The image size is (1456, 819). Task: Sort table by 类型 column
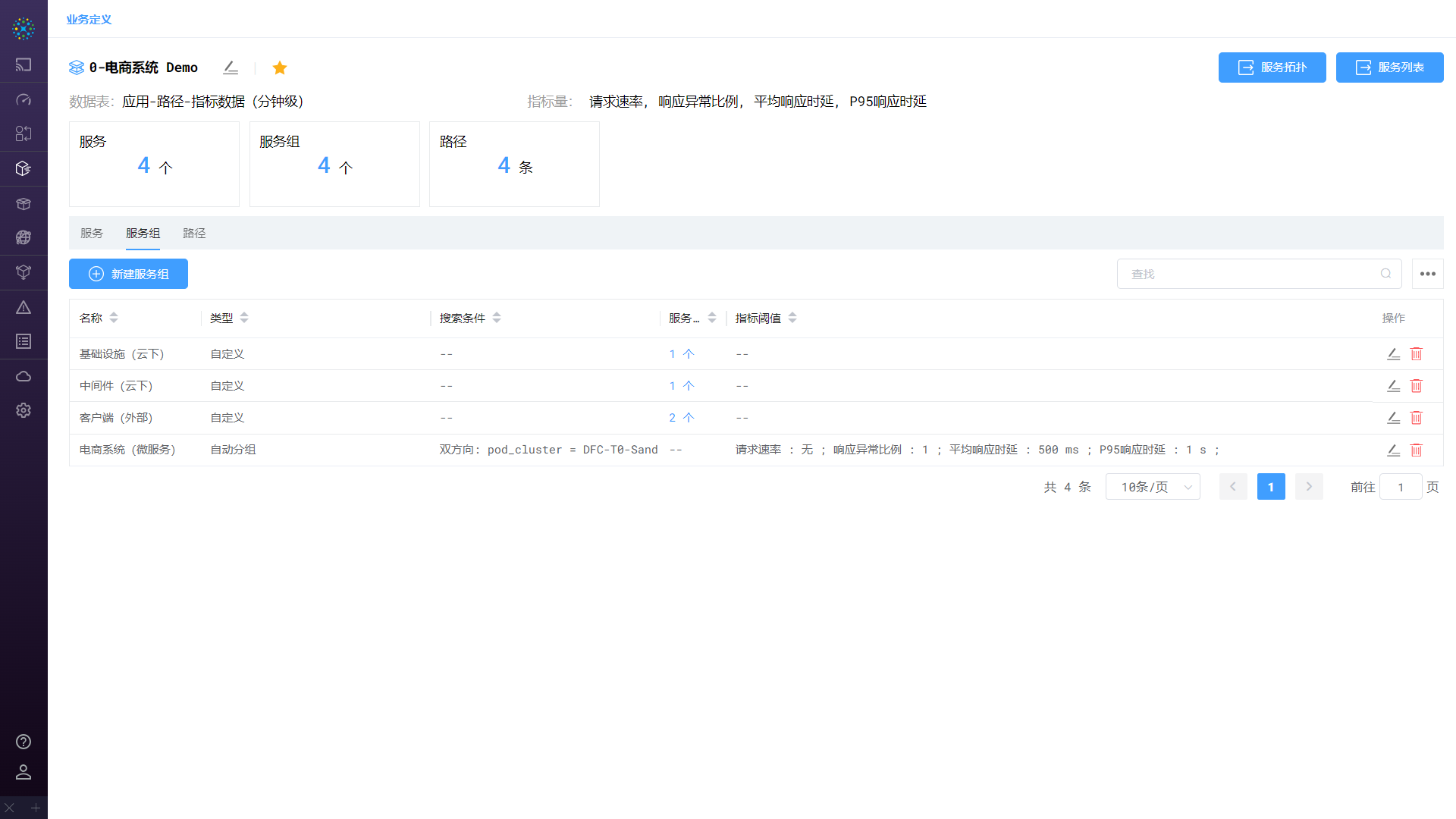coord(244,318)
